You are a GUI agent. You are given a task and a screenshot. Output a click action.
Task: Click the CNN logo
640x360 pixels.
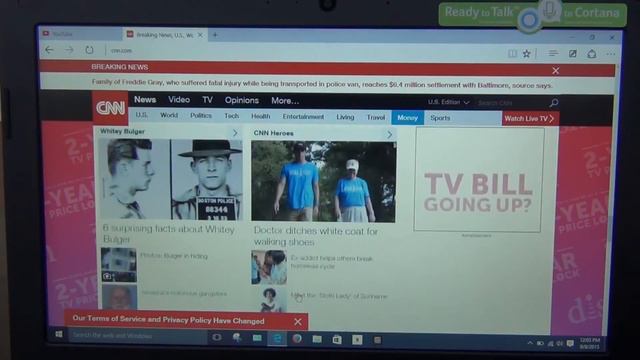point(110,108)
